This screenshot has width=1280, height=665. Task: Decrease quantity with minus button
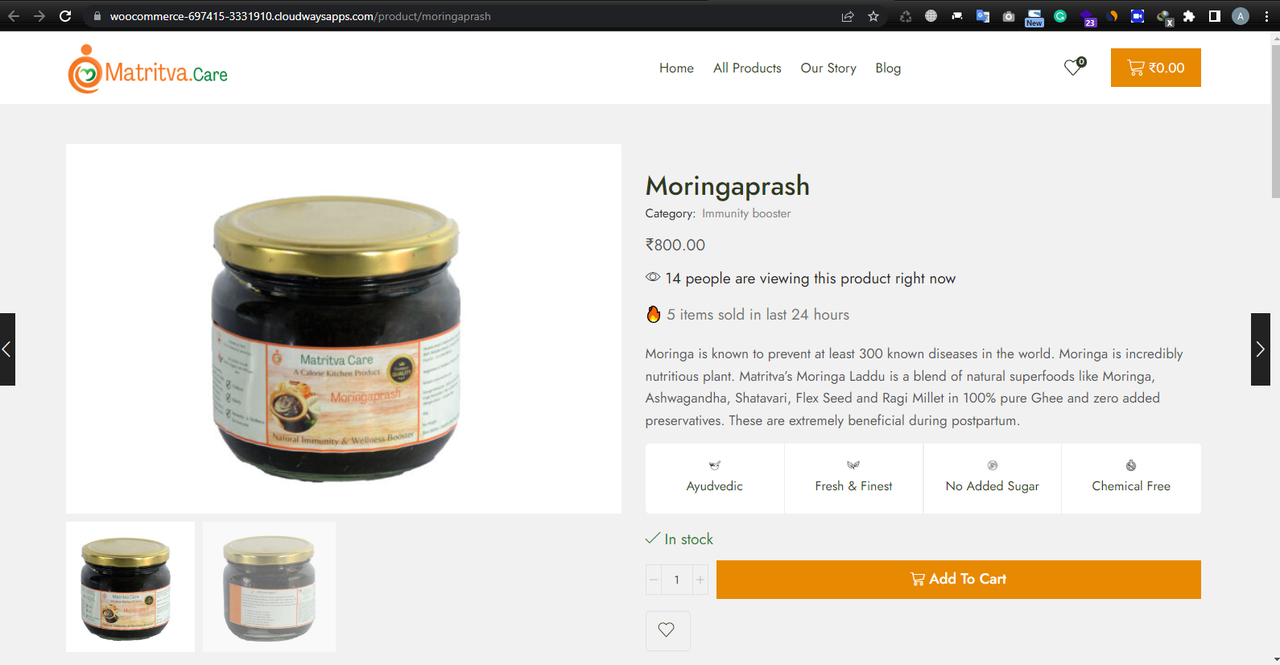[654, 579]
